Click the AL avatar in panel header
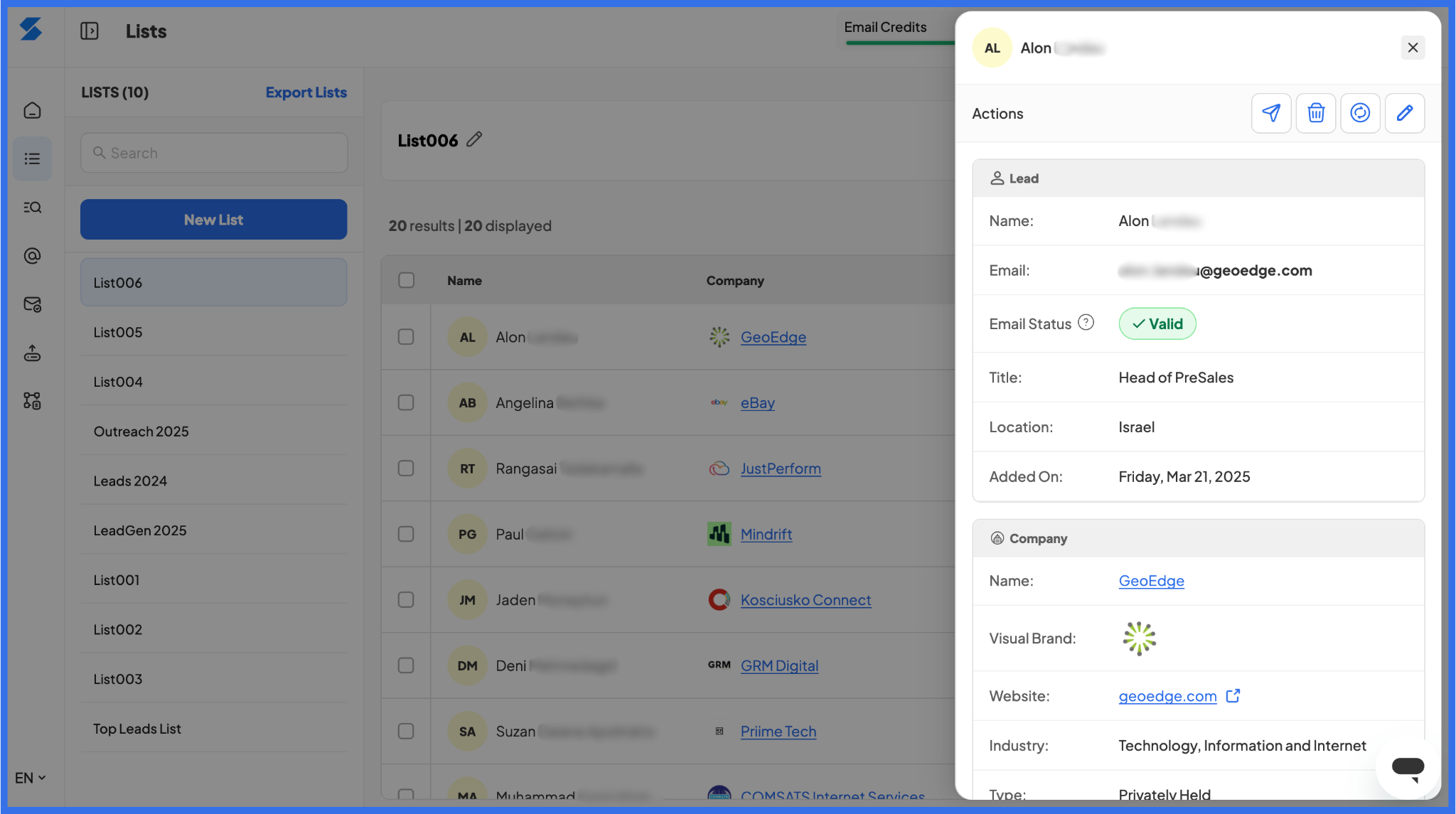 pyautogui.click(x=992, y=48)
